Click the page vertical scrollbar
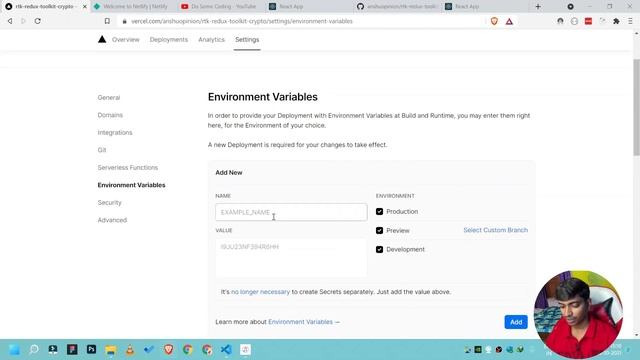Viewport: 640px width, 360px height. (x=636, y=107)
